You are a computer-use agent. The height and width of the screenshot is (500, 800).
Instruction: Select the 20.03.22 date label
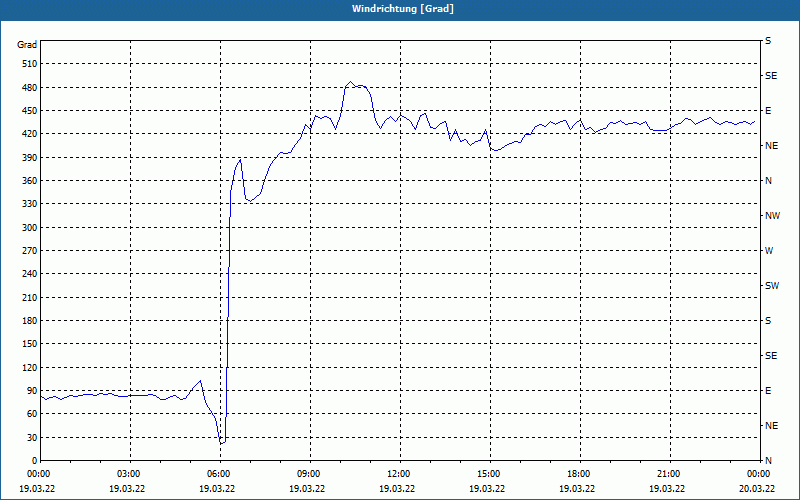click(x=757, y=489)
